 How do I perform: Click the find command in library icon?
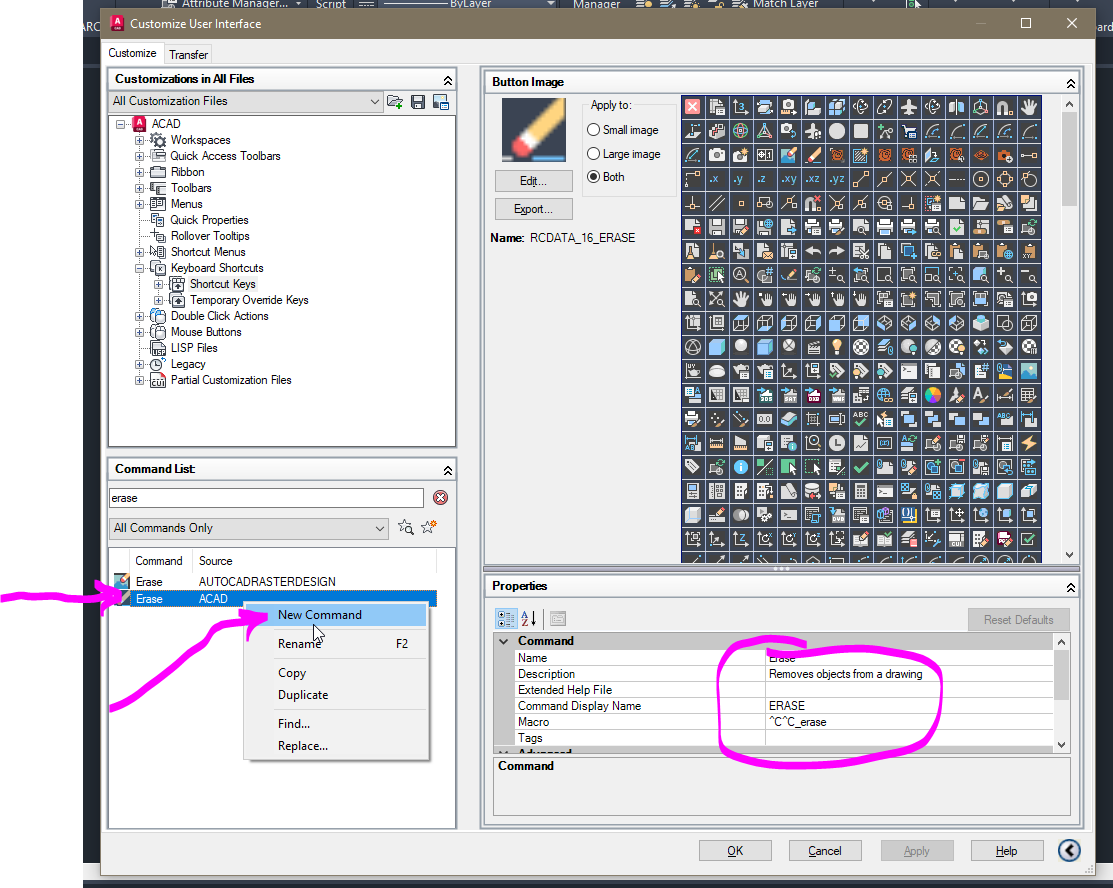tap(405, 527)
